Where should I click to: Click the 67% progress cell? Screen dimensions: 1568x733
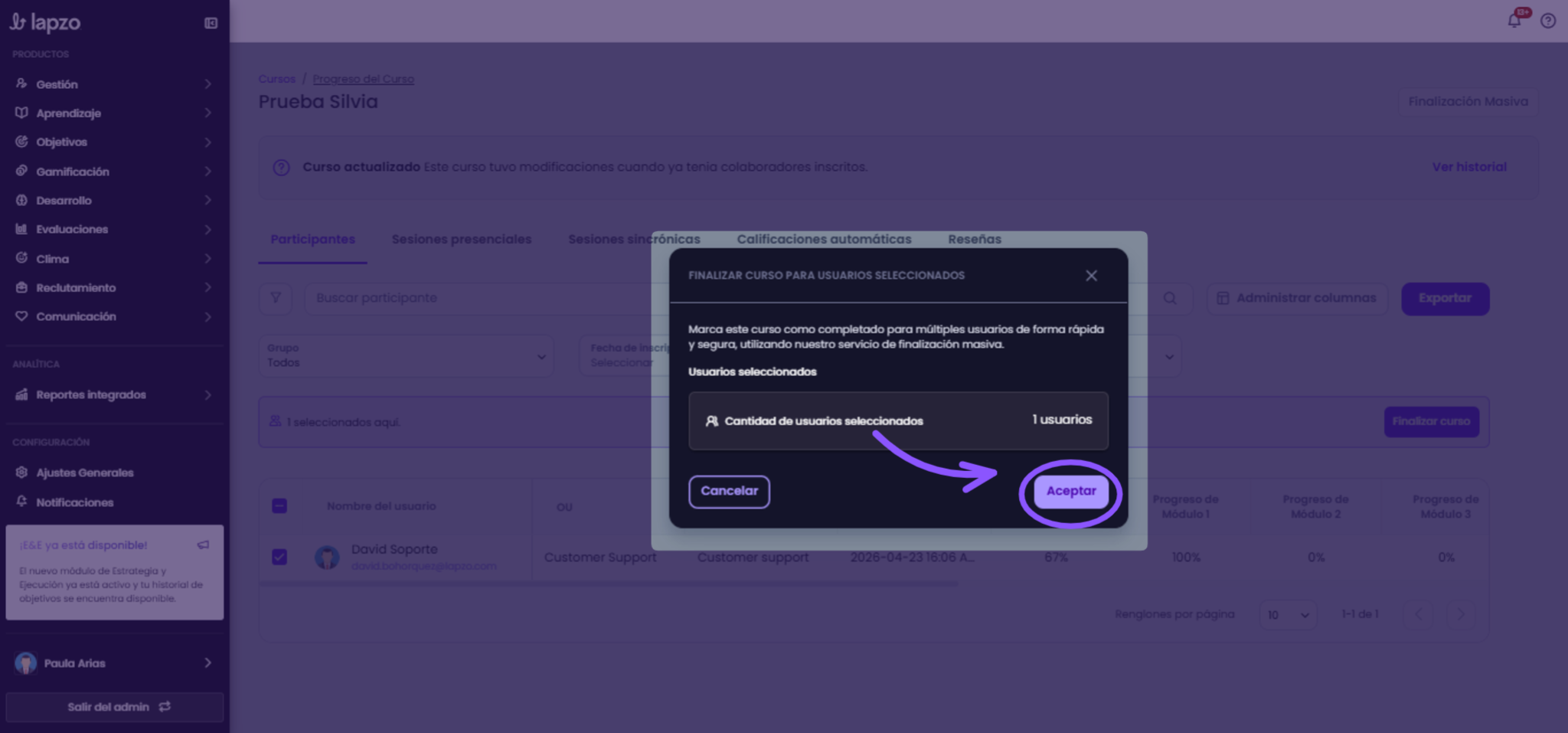pyautogui.click(x=1056, y=557)
